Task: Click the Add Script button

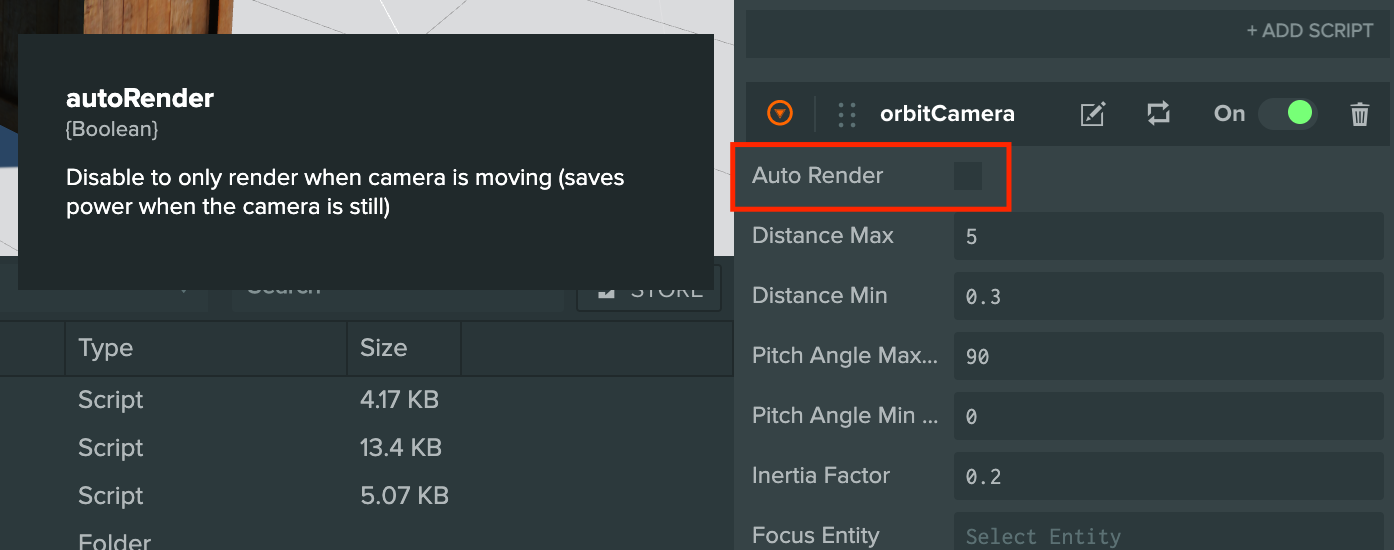Action: [x=1309, y=31]
